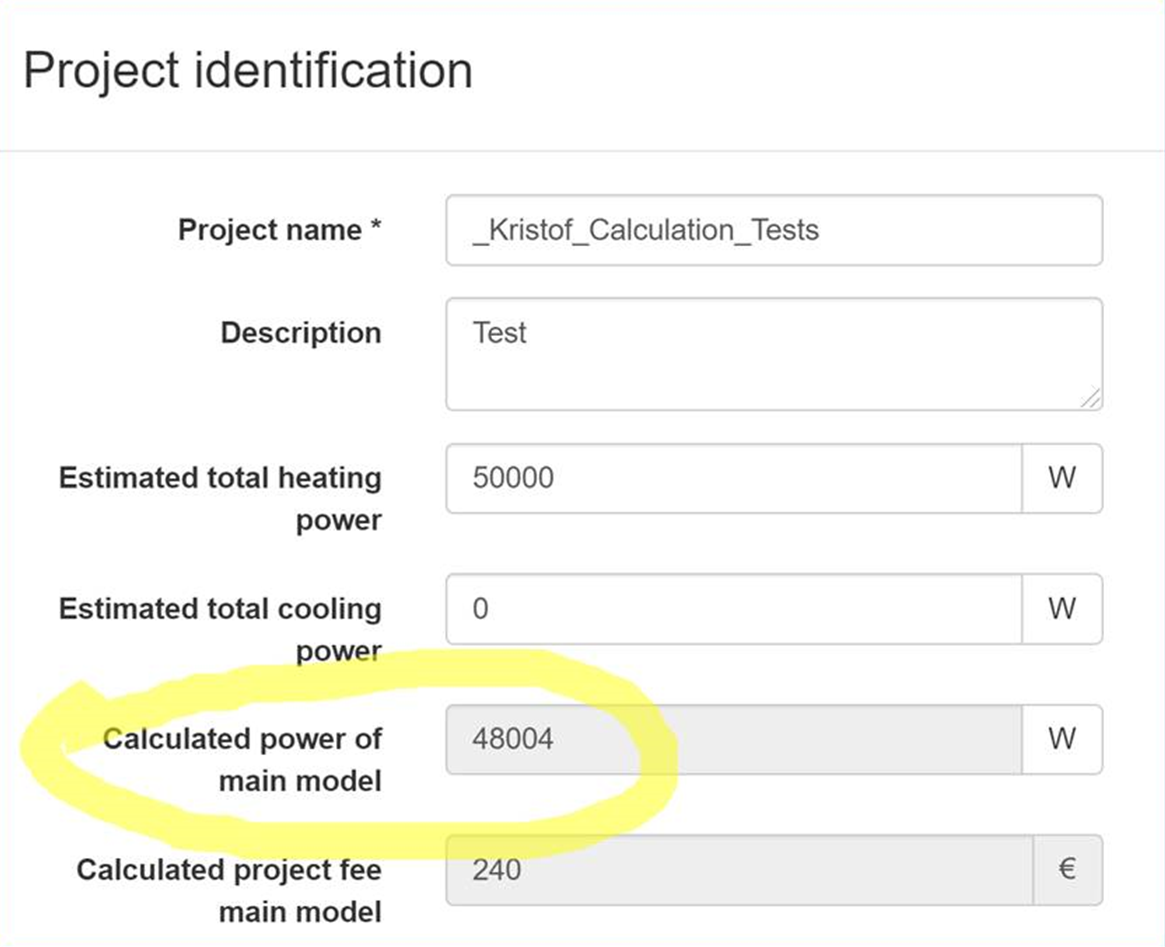Click the W unit beside heating power
Screen dimensions: 1165x947
[x=1062, y=479]
